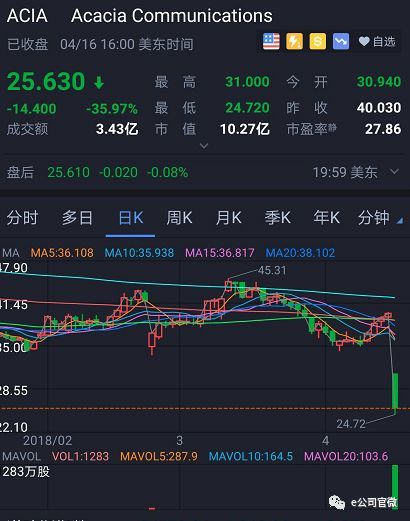Tap the MAVOL volume indicator label
Viewport: 410px width, 521px height.
point(21,456)
